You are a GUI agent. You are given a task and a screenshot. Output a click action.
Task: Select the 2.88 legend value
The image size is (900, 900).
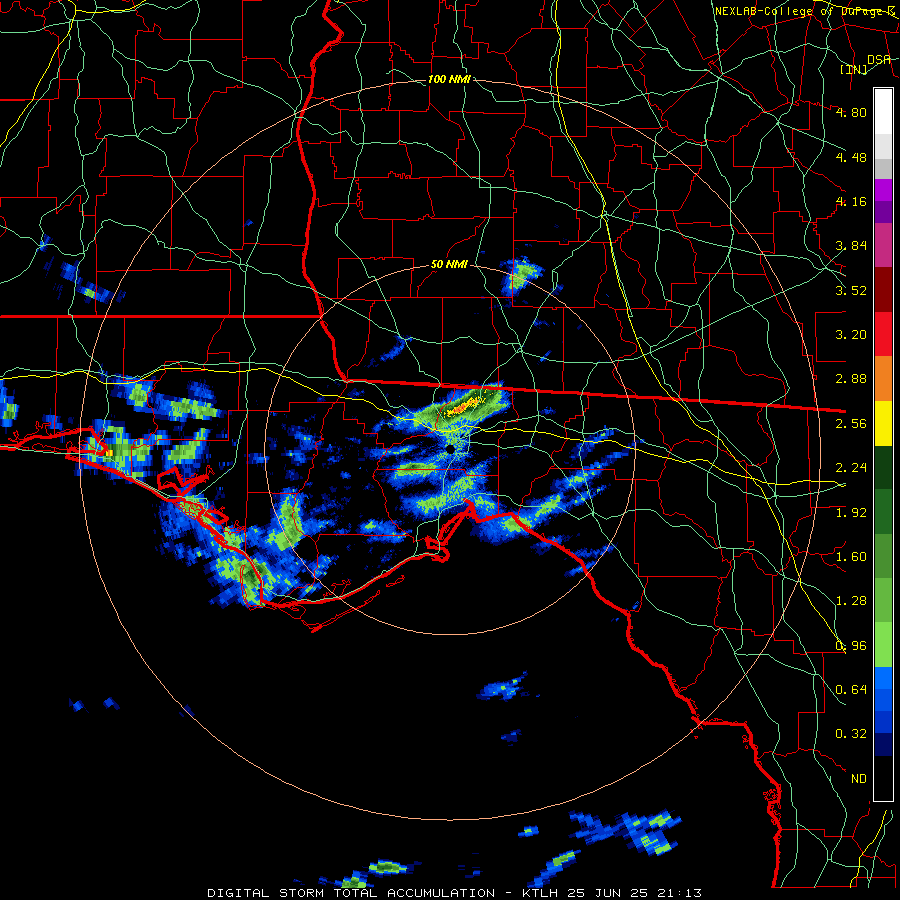coord(851,379)
